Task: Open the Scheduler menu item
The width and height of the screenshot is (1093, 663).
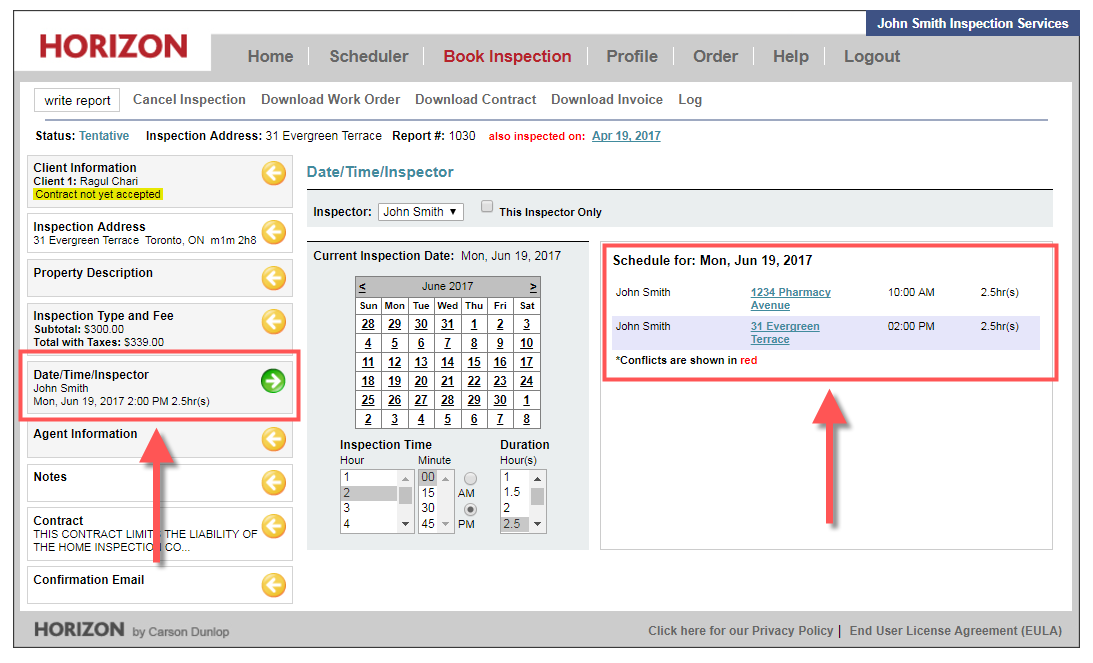Action: (368, 56)
